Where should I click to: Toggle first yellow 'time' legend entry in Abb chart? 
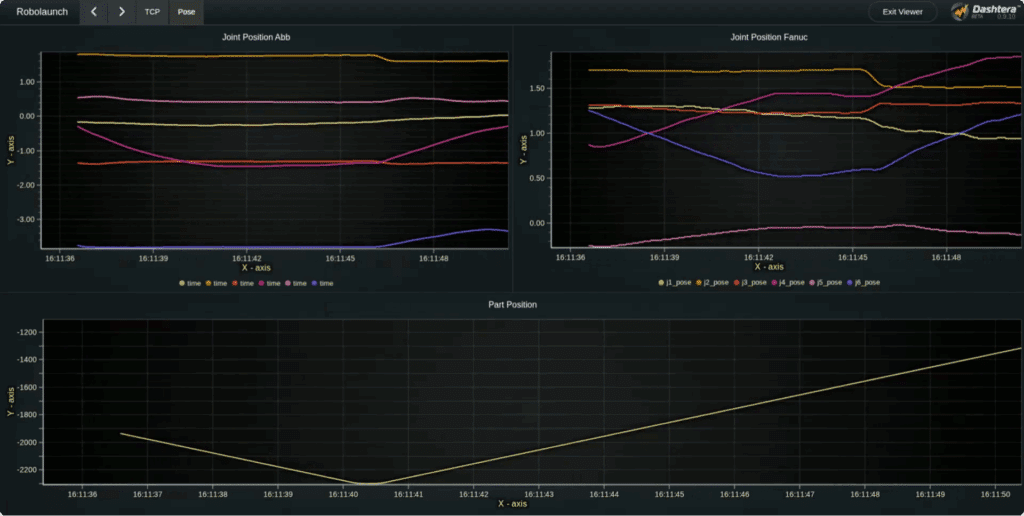tap(190, 283)
